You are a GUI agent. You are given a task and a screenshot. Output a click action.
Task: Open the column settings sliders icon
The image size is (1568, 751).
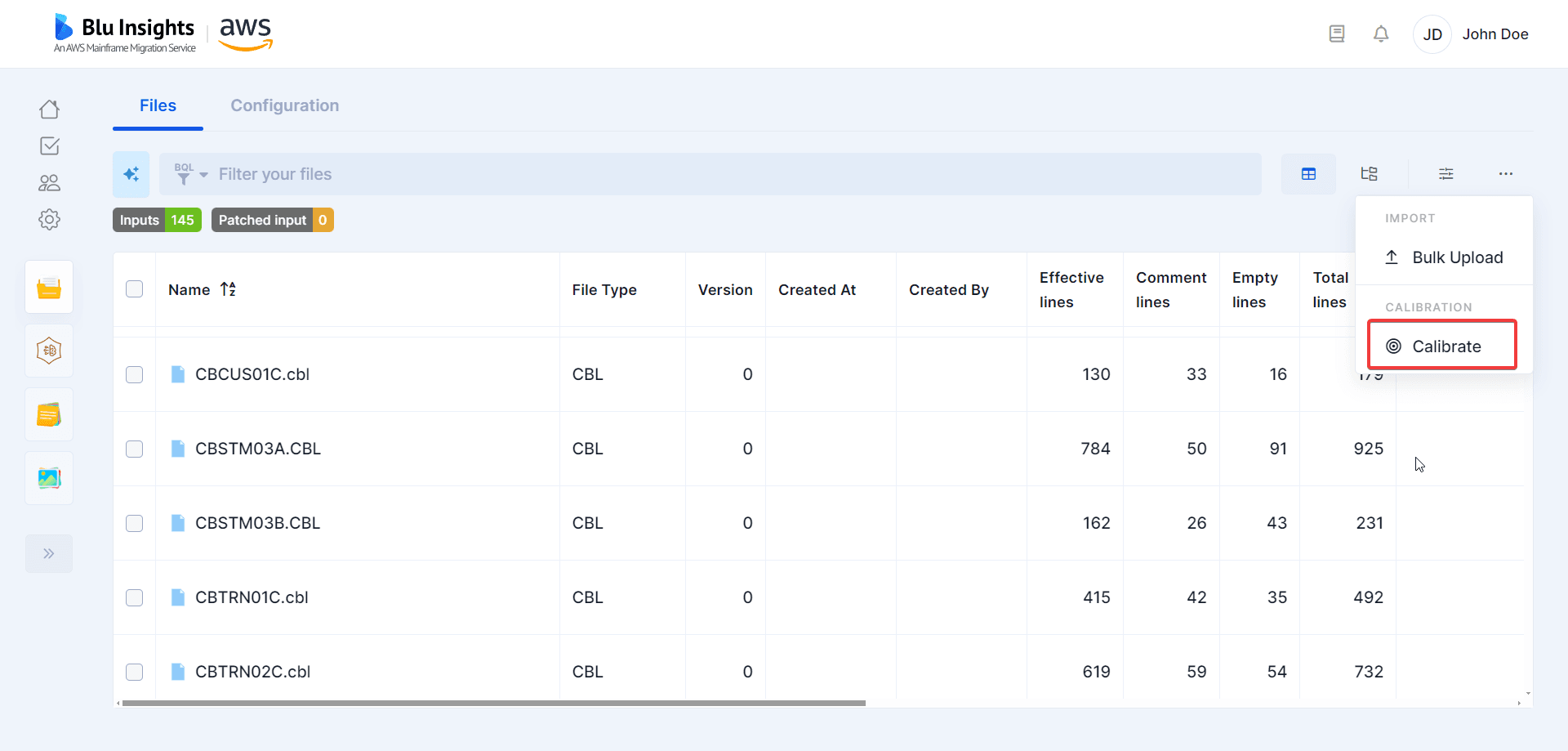(1445, 174)
